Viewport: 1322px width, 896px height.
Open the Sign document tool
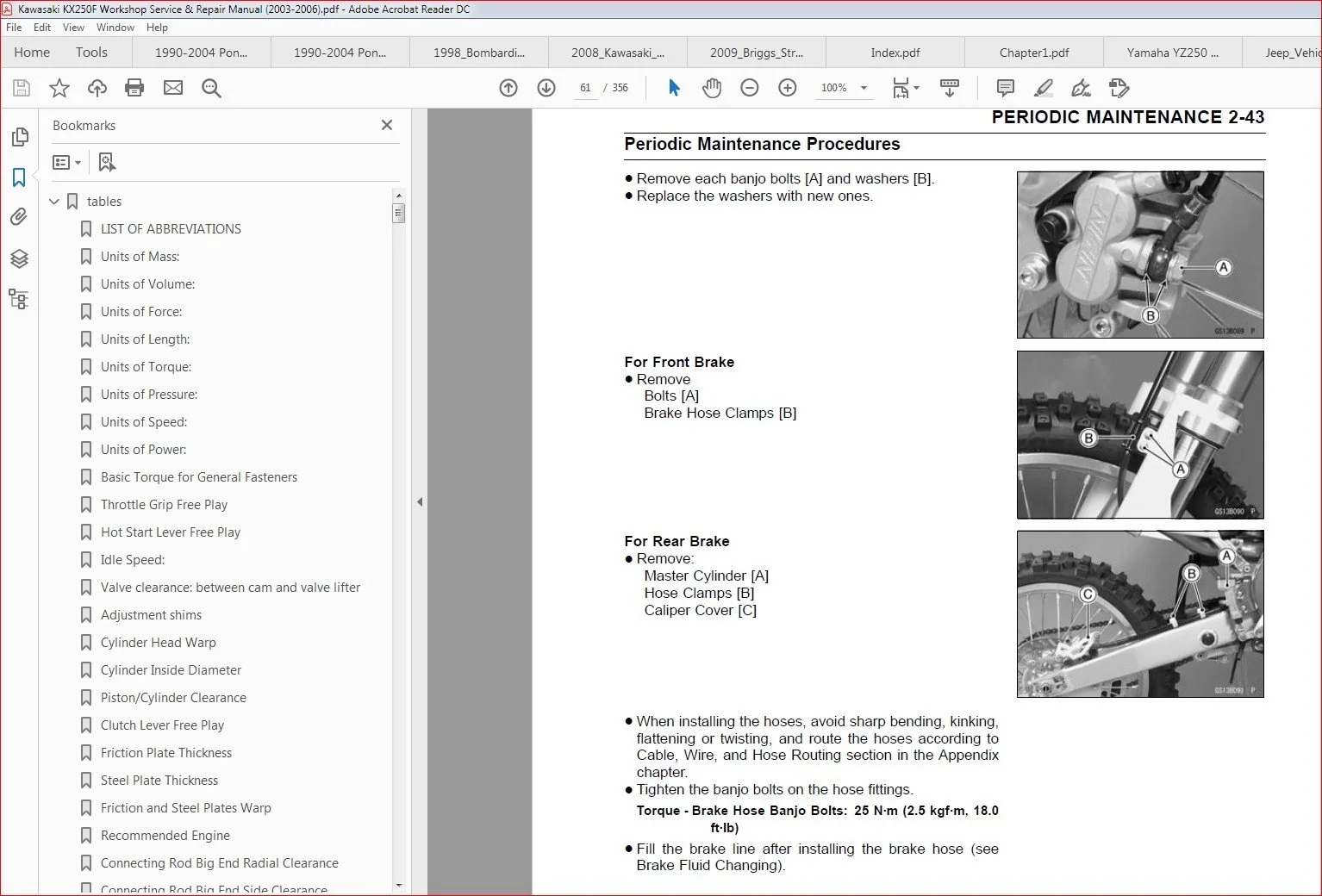[1081, 88]
